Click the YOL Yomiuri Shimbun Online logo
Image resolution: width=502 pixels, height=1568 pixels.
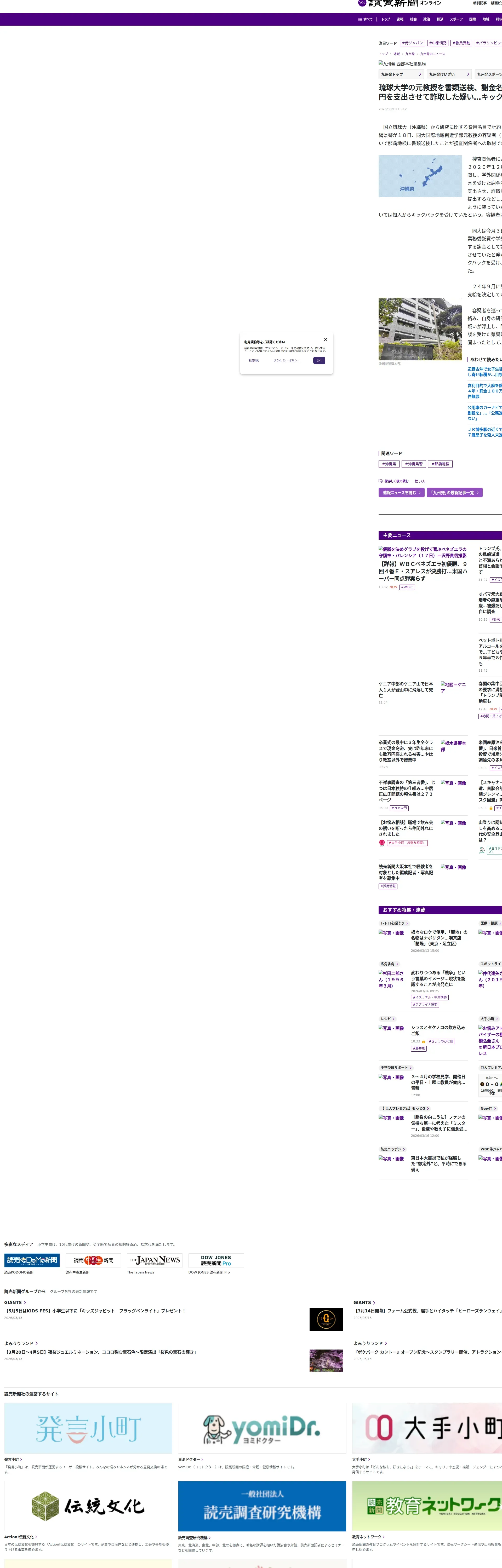coord(400,4)
